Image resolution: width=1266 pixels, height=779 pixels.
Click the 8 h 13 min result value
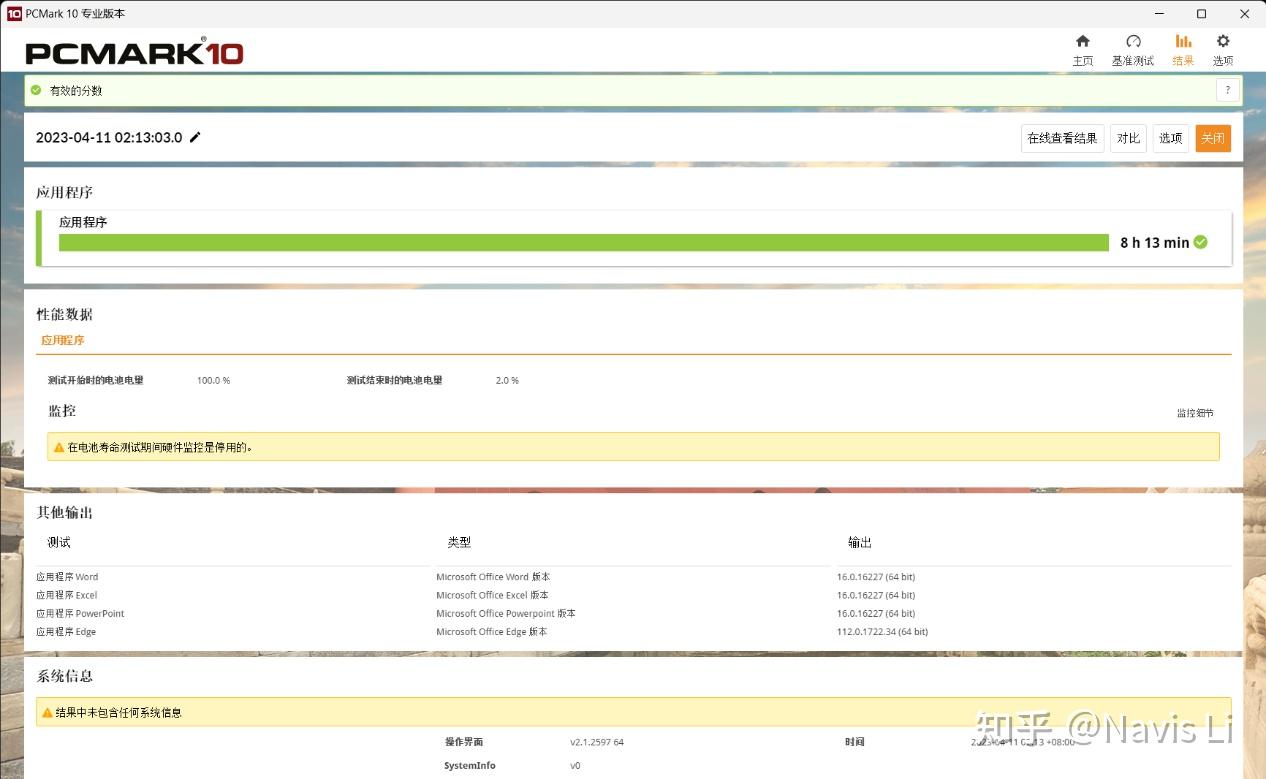pyautogui.click(x=1155, y=243)
